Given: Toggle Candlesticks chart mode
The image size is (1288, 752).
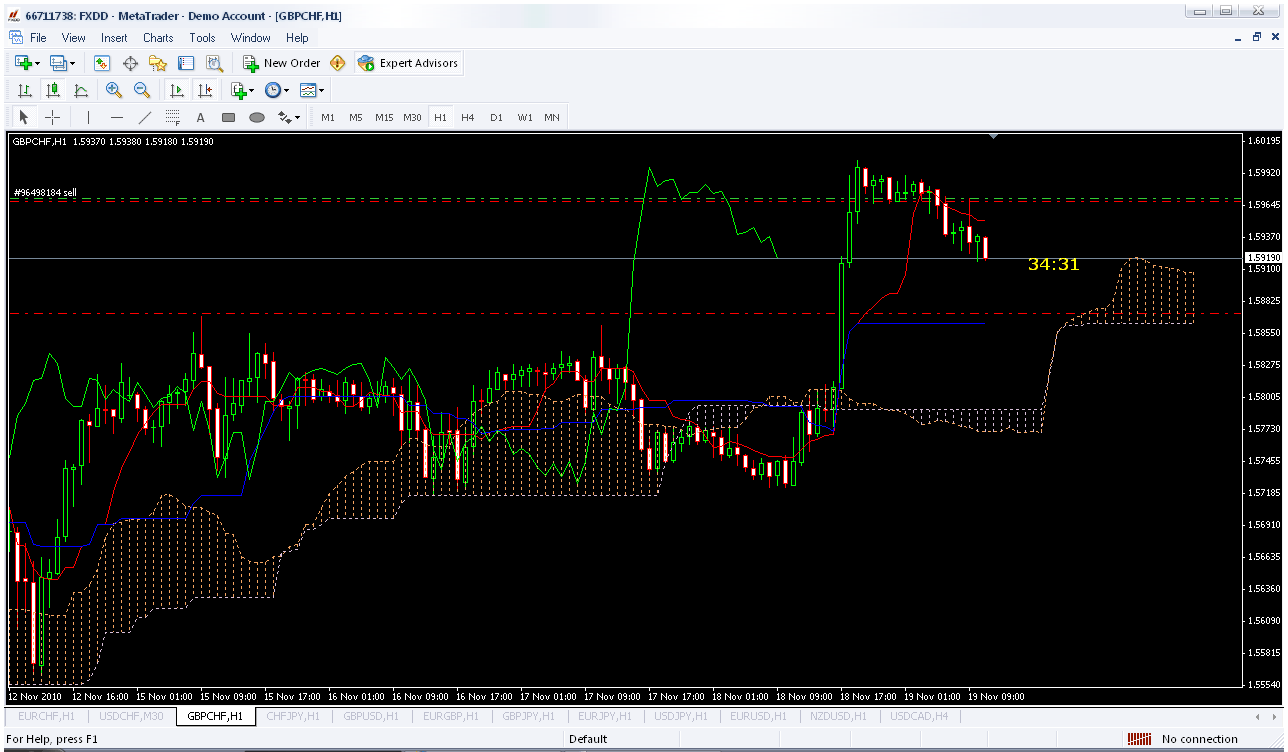Looking at the screenshot, I should click(x=54, y=90).
